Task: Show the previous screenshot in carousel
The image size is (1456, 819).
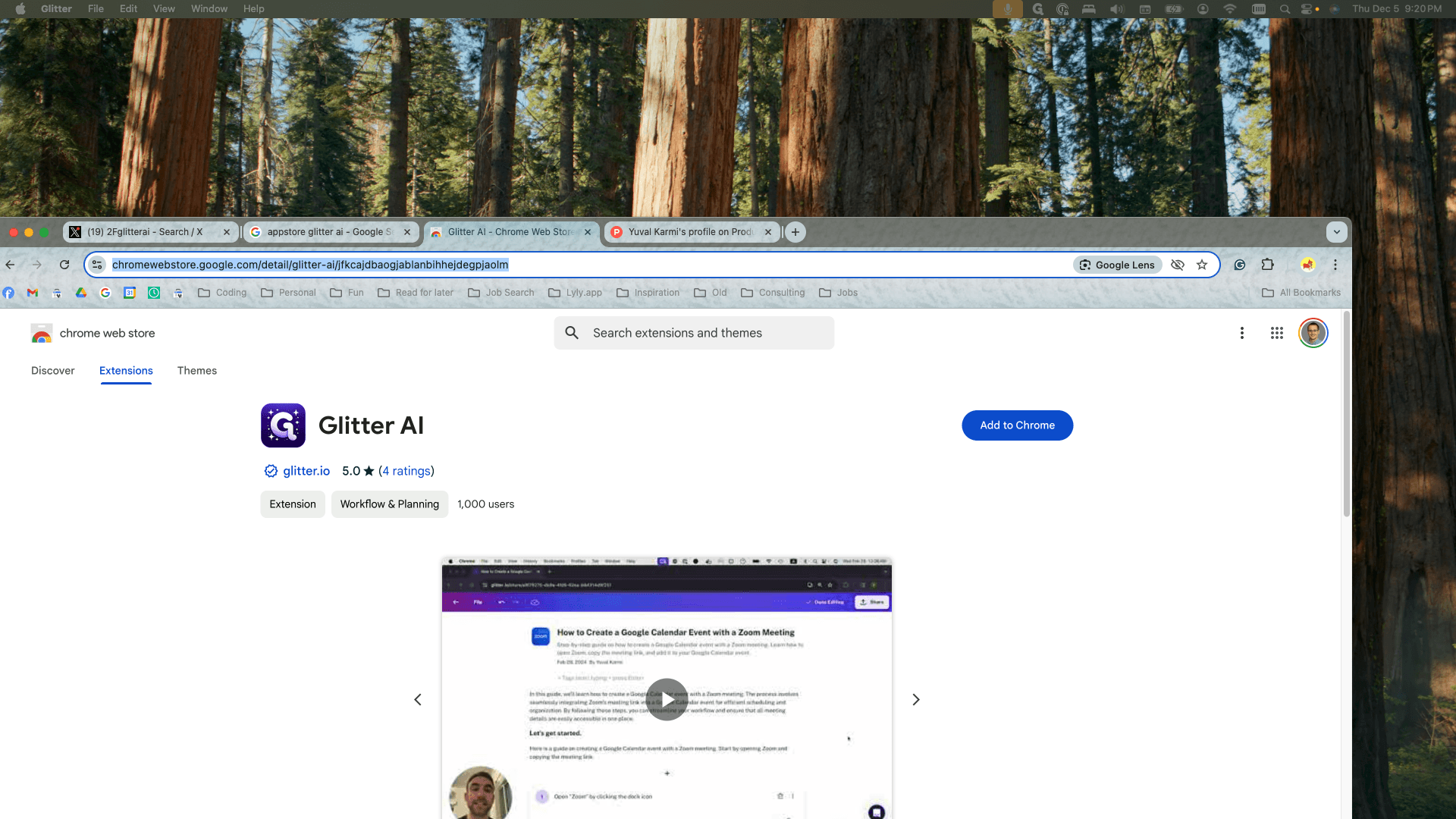Action: coord(418,699)
